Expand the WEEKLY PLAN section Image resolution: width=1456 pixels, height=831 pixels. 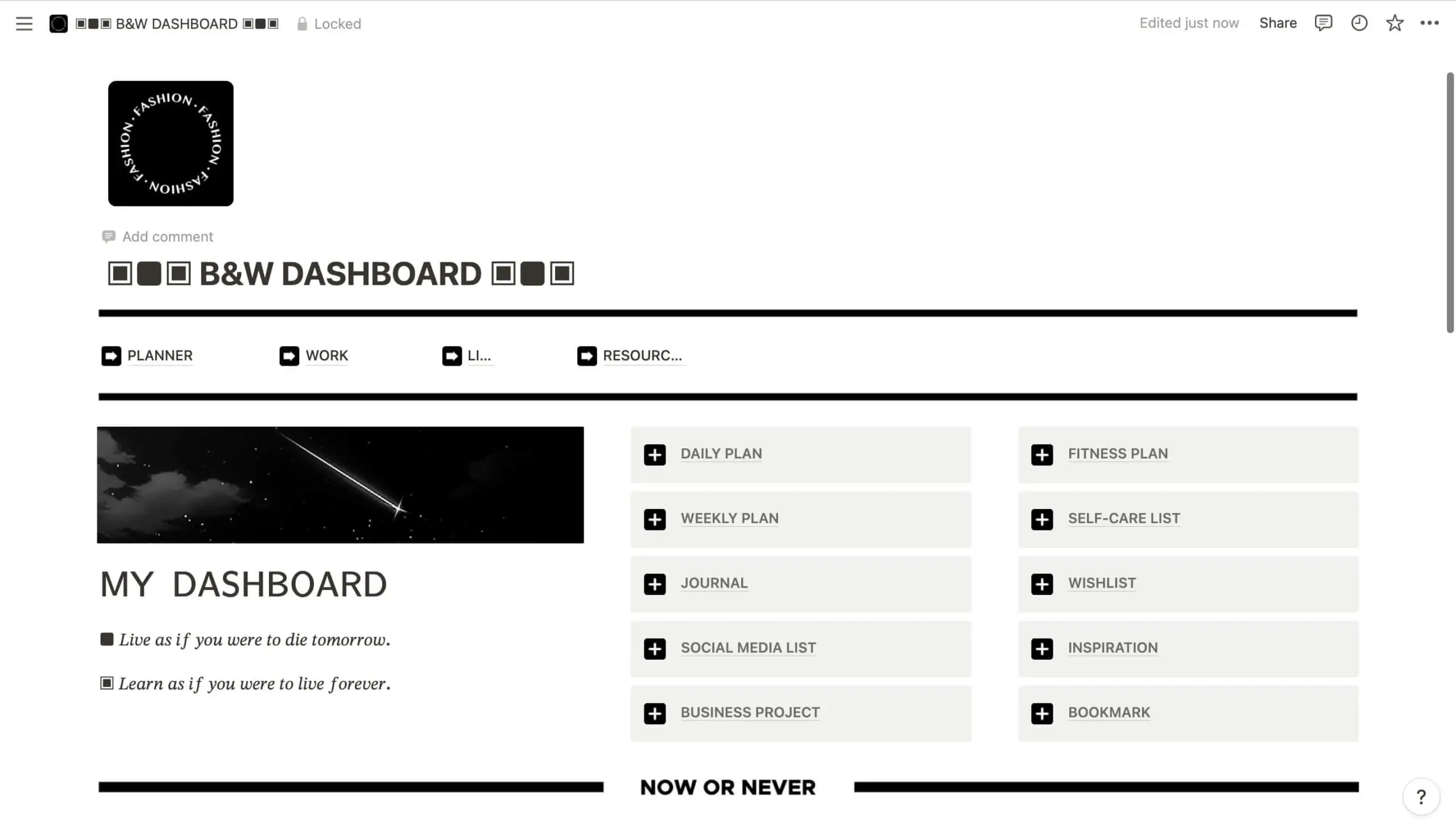(x=654, y=519)
